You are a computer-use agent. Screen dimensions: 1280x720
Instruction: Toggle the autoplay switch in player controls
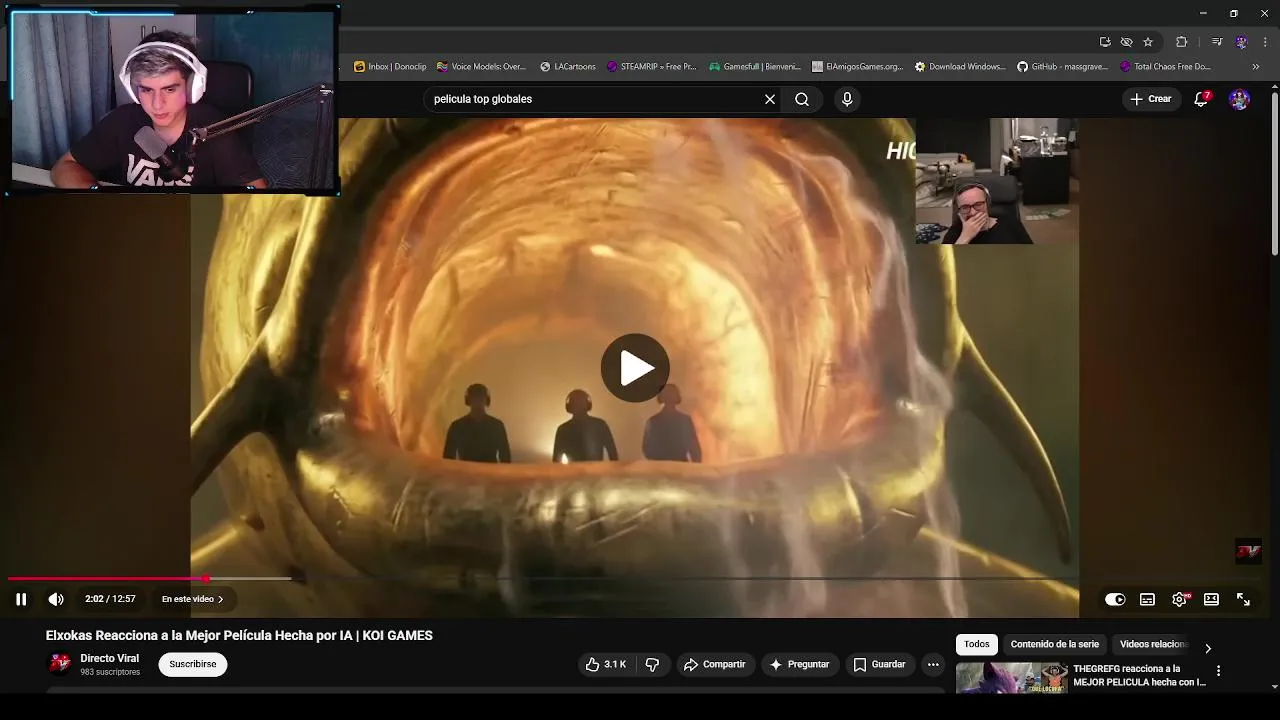point(1115,599)
